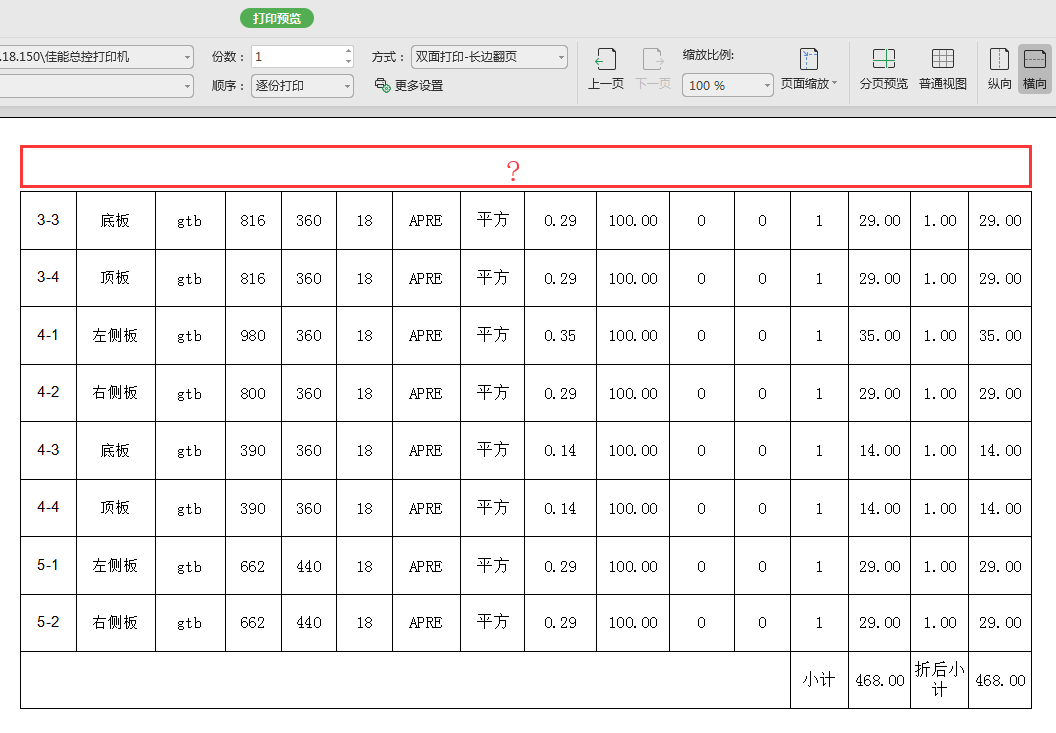
Task: Click the copies (份数) input field
Action: pyautogui.click(x=296, y=57)
